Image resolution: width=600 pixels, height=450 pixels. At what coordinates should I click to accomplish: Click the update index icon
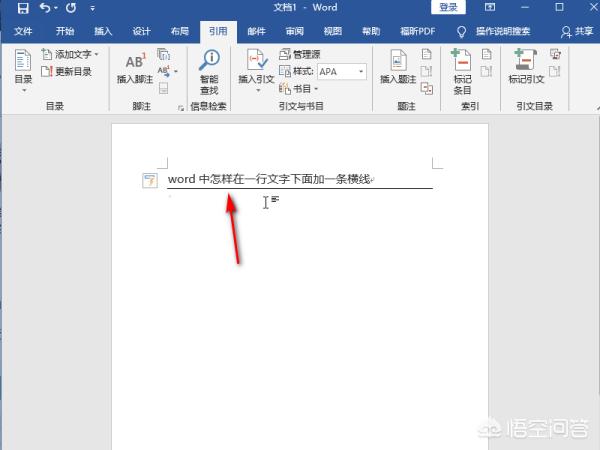pyautogui.click(x=486, y=71)
